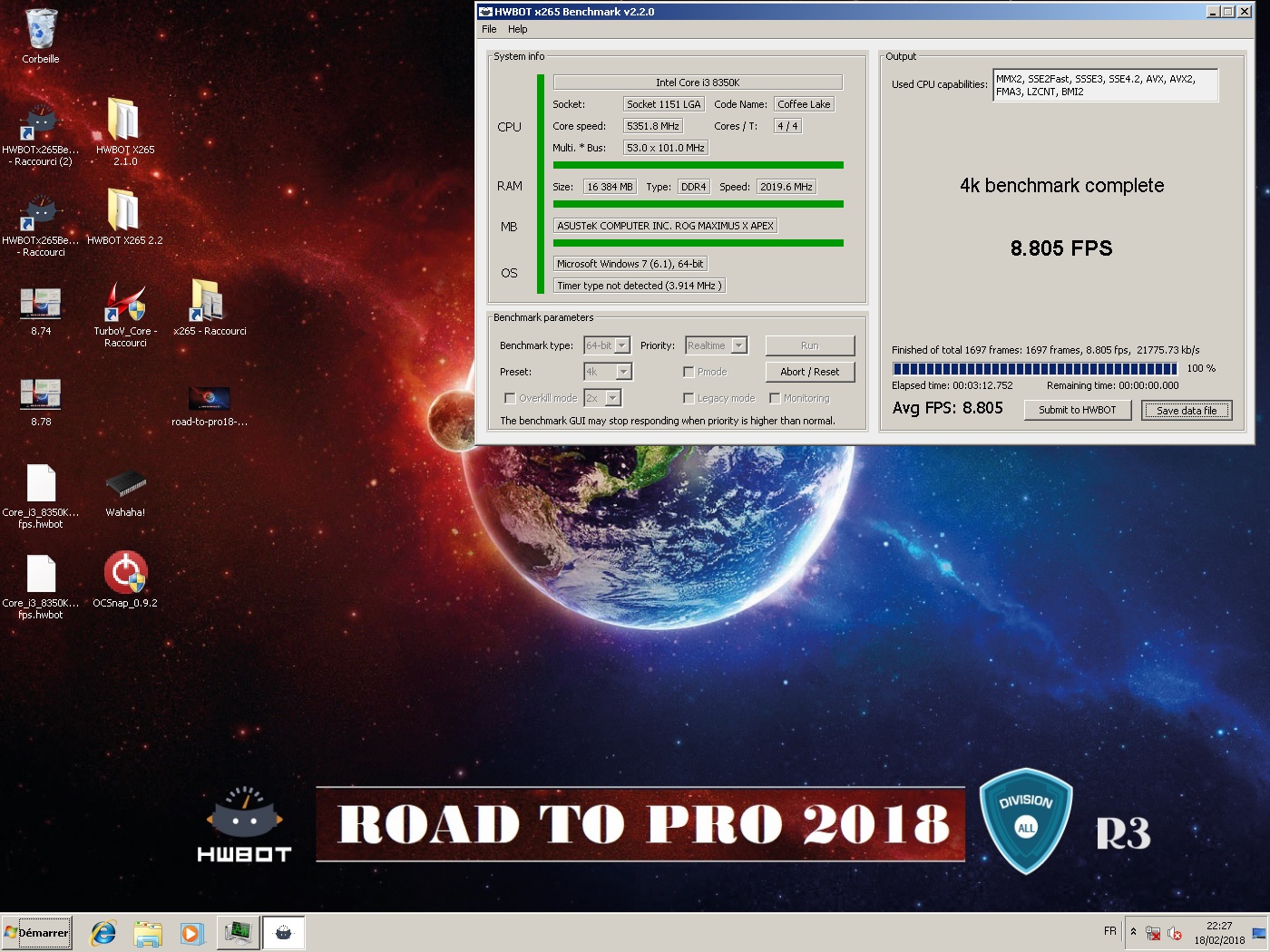Viewport: 1270px width, 952px height.
Task: Click the Coffee Lake code name value
Action: click(804, 104)
